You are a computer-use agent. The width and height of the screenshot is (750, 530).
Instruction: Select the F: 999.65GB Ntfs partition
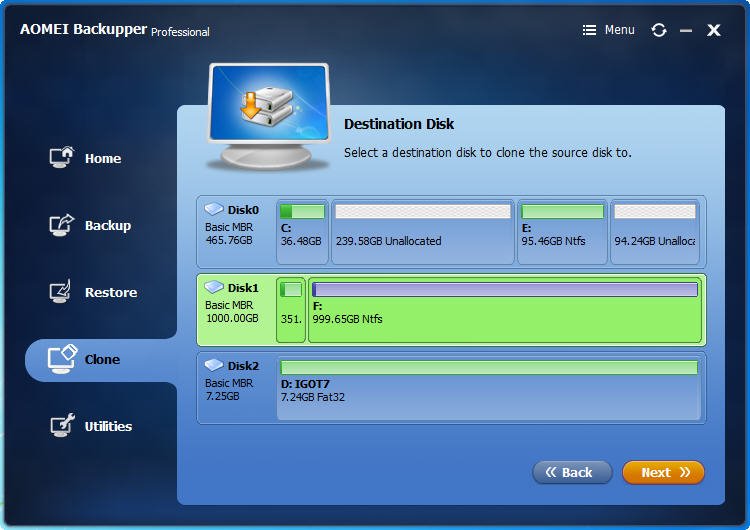tap(505, 310)
